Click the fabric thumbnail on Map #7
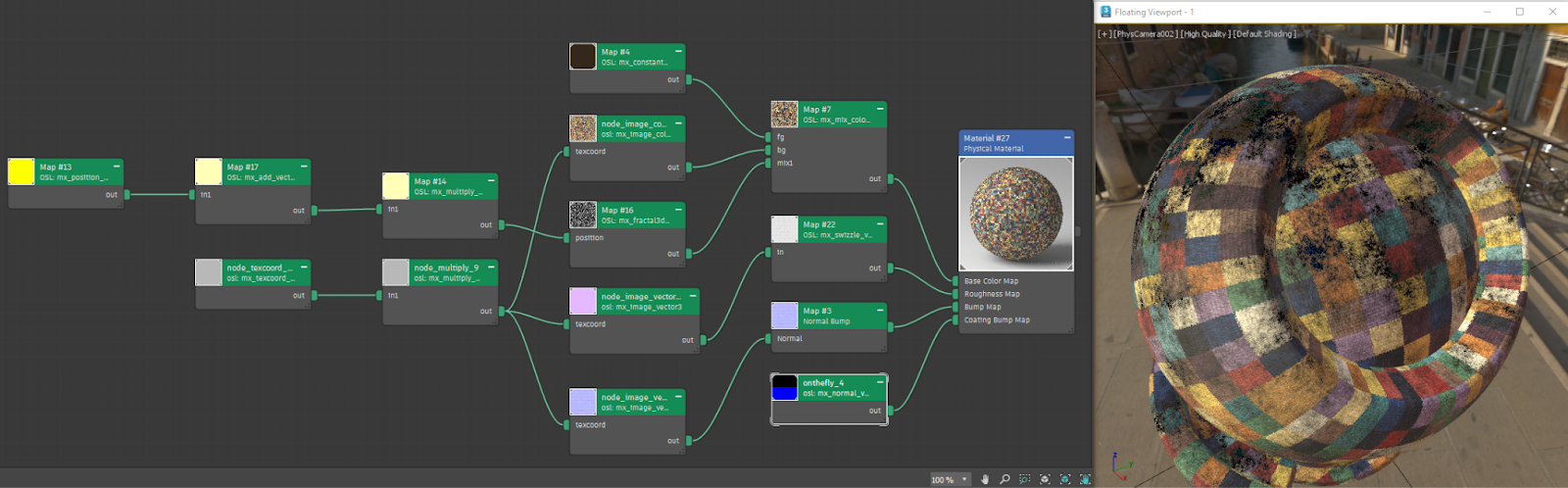The image size is (1568, 488). pyautogui.click(x=785, y=114)
